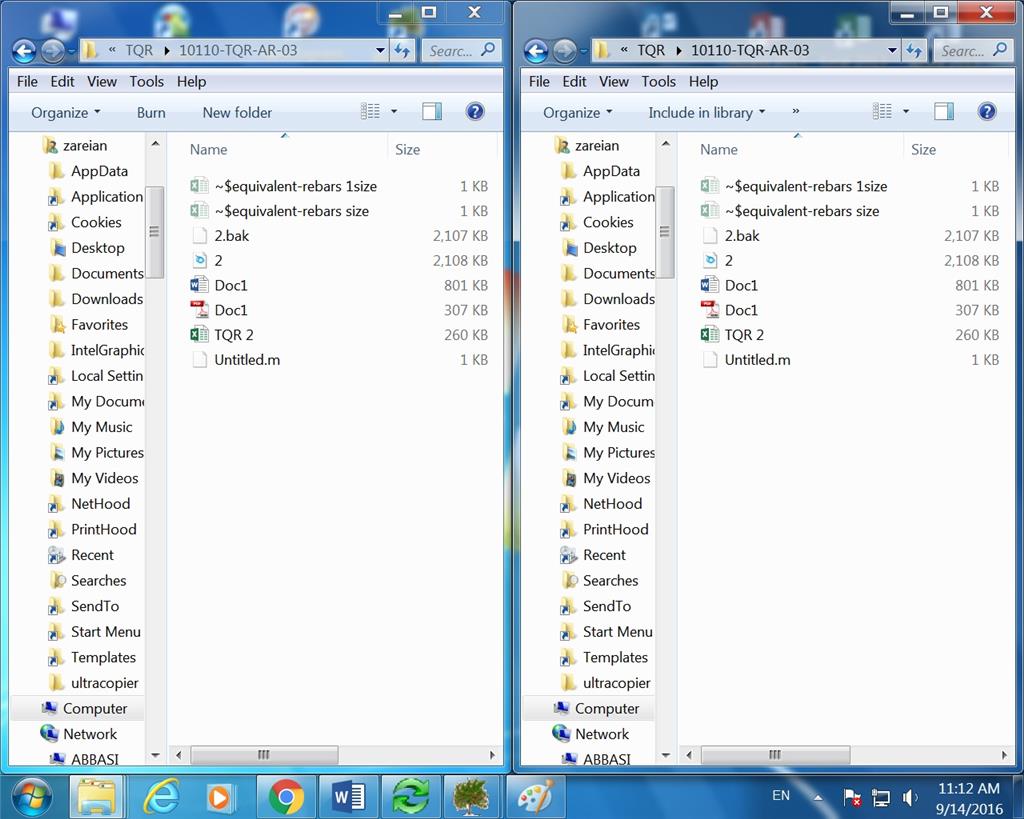Open Organize dropdown in right window
Screen dimensions: 1024x819
pos(577,112)
